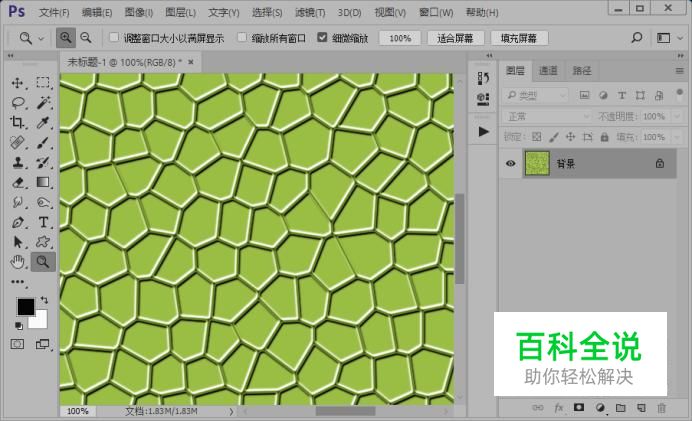
Task: Hide the Background layer visibility eye
Action: click(511, 163)
